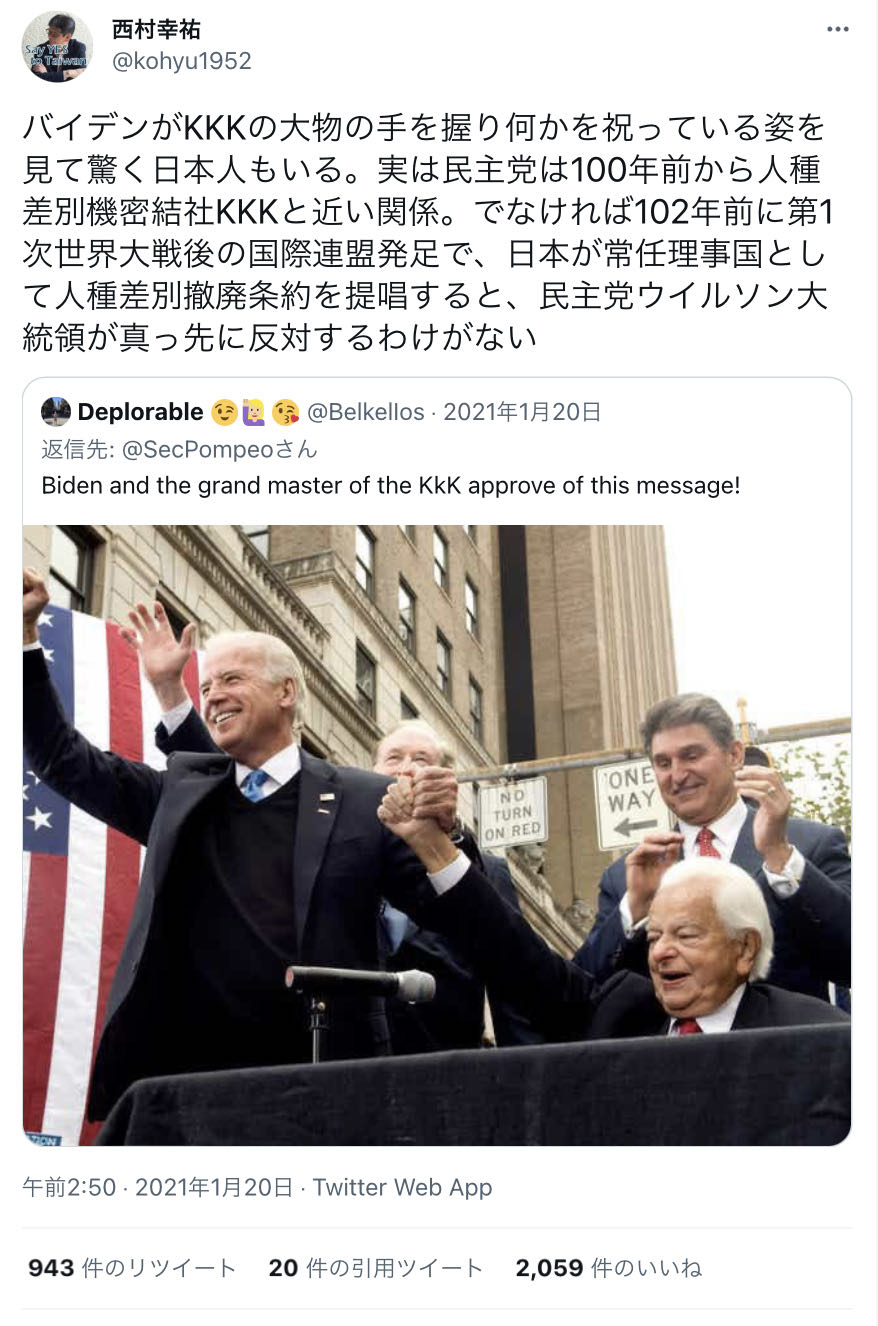
Task: Click the Twitter Web App source label
Action: click(x=402, y=1187)
